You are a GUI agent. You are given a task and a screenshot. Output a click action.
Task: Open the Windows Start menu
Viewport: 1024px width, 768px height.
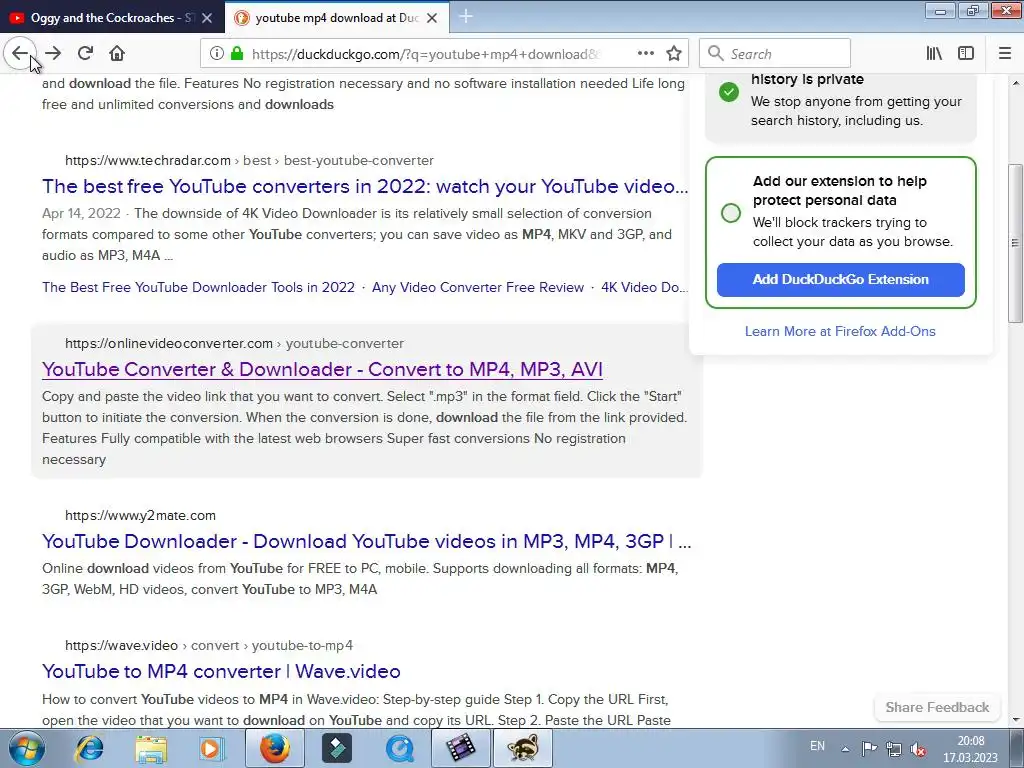27,748
